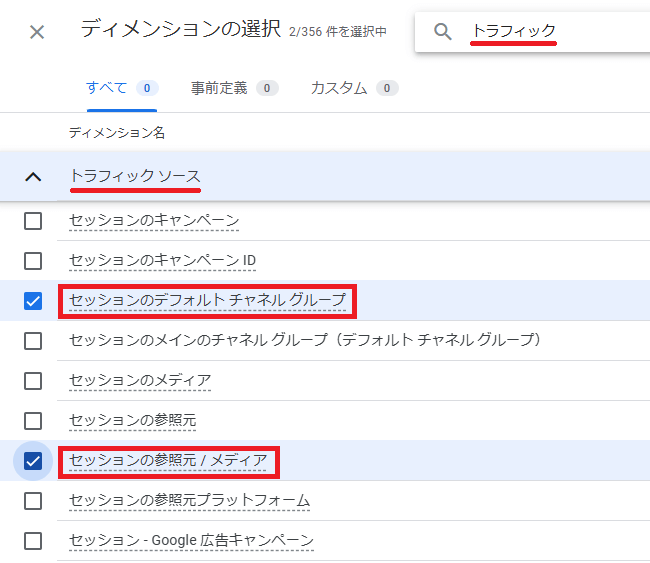Screen dimensions: 650x563
Task: Click the ディメンション名 column header
Action: (117, 132)
